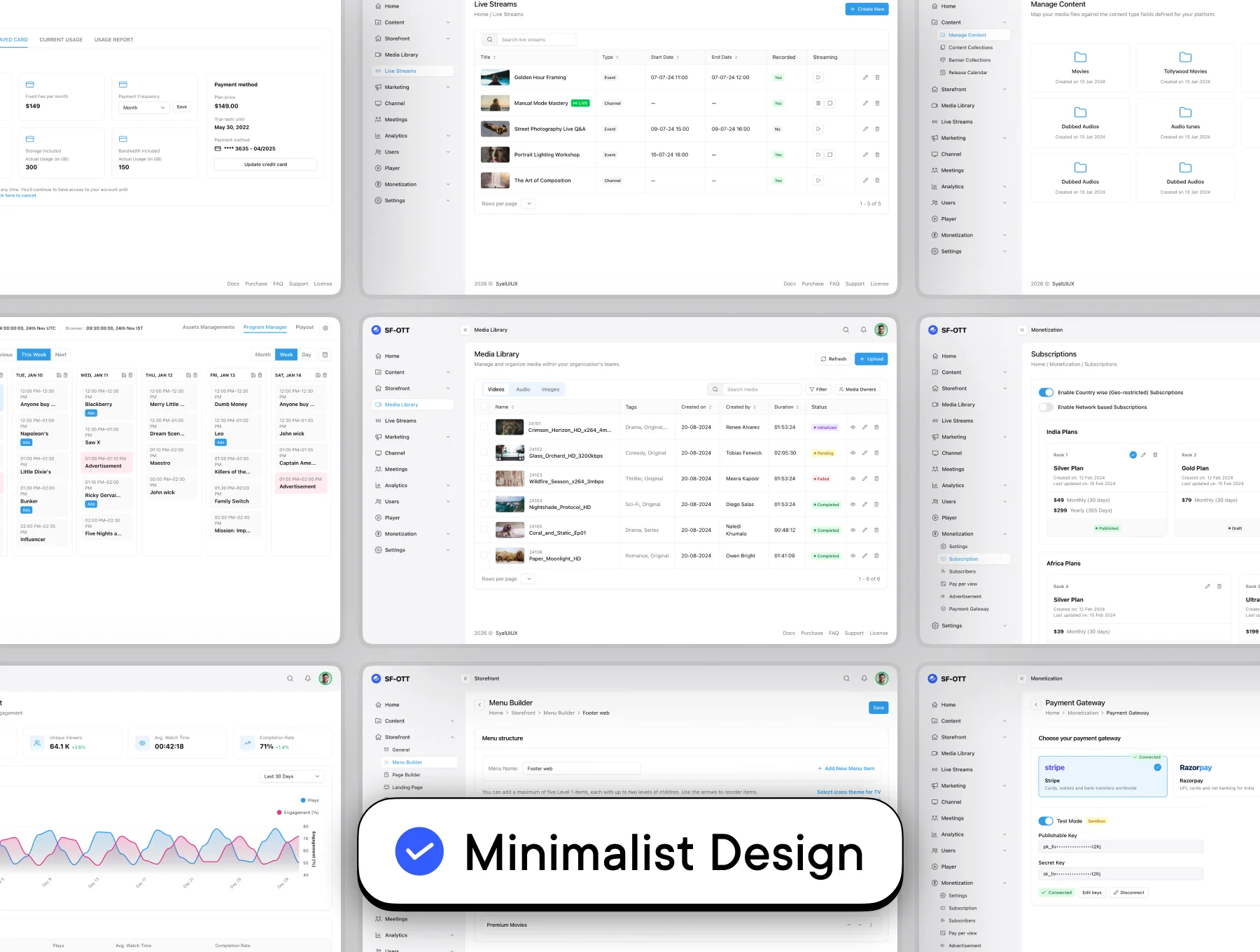Screen dimensions: 1260x952
Task: Open notifications bell in Media Library panel
Action: [x=863, y=330]
